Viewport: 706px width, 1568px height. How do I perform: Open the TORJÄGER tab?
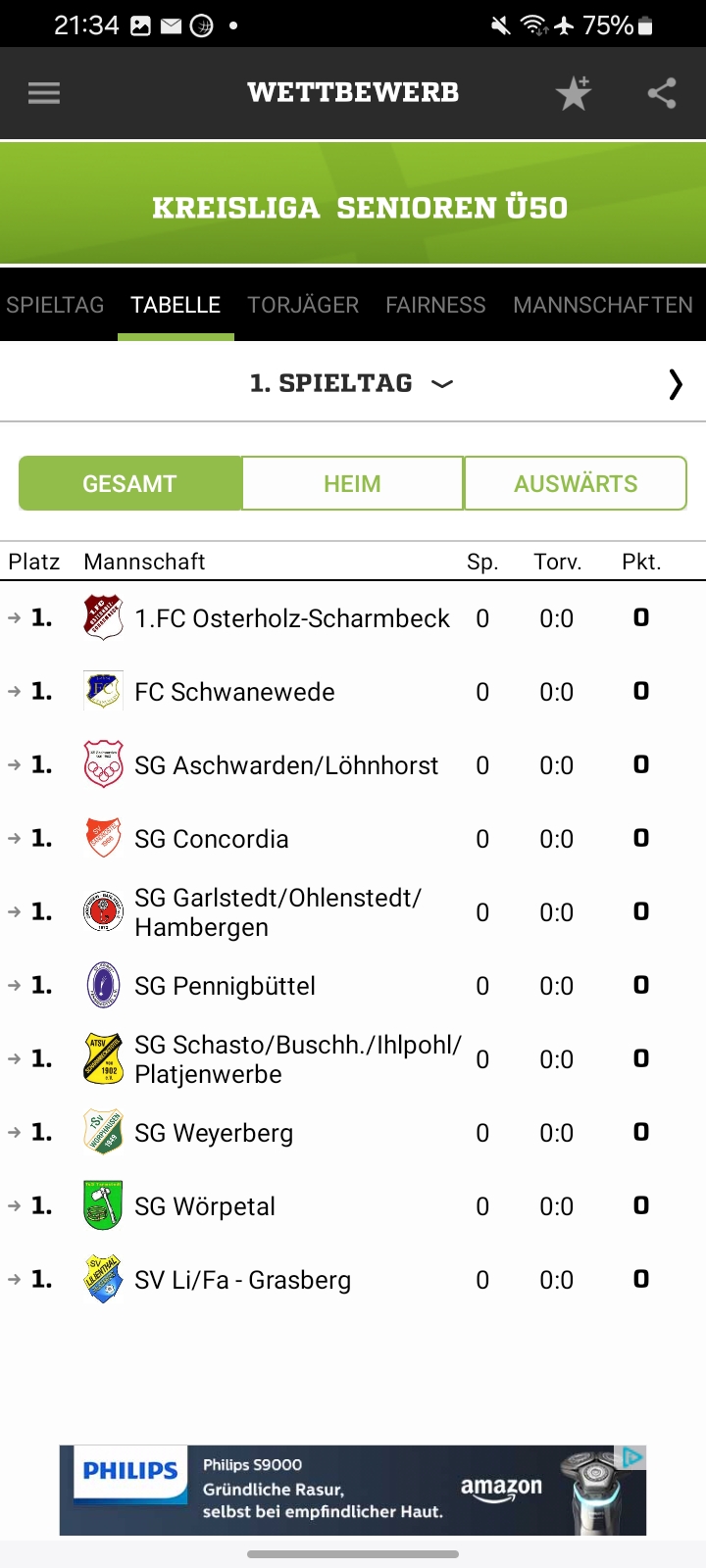click(303, 305)
